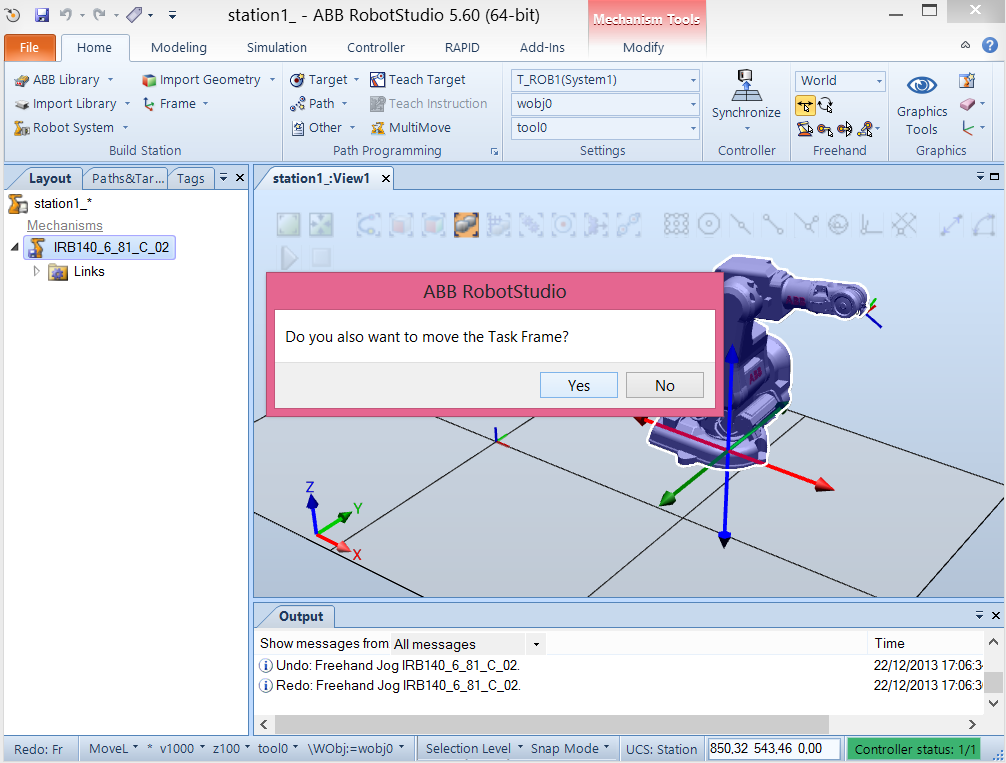Open the Controller ribbon tab

tap(375, 47)
